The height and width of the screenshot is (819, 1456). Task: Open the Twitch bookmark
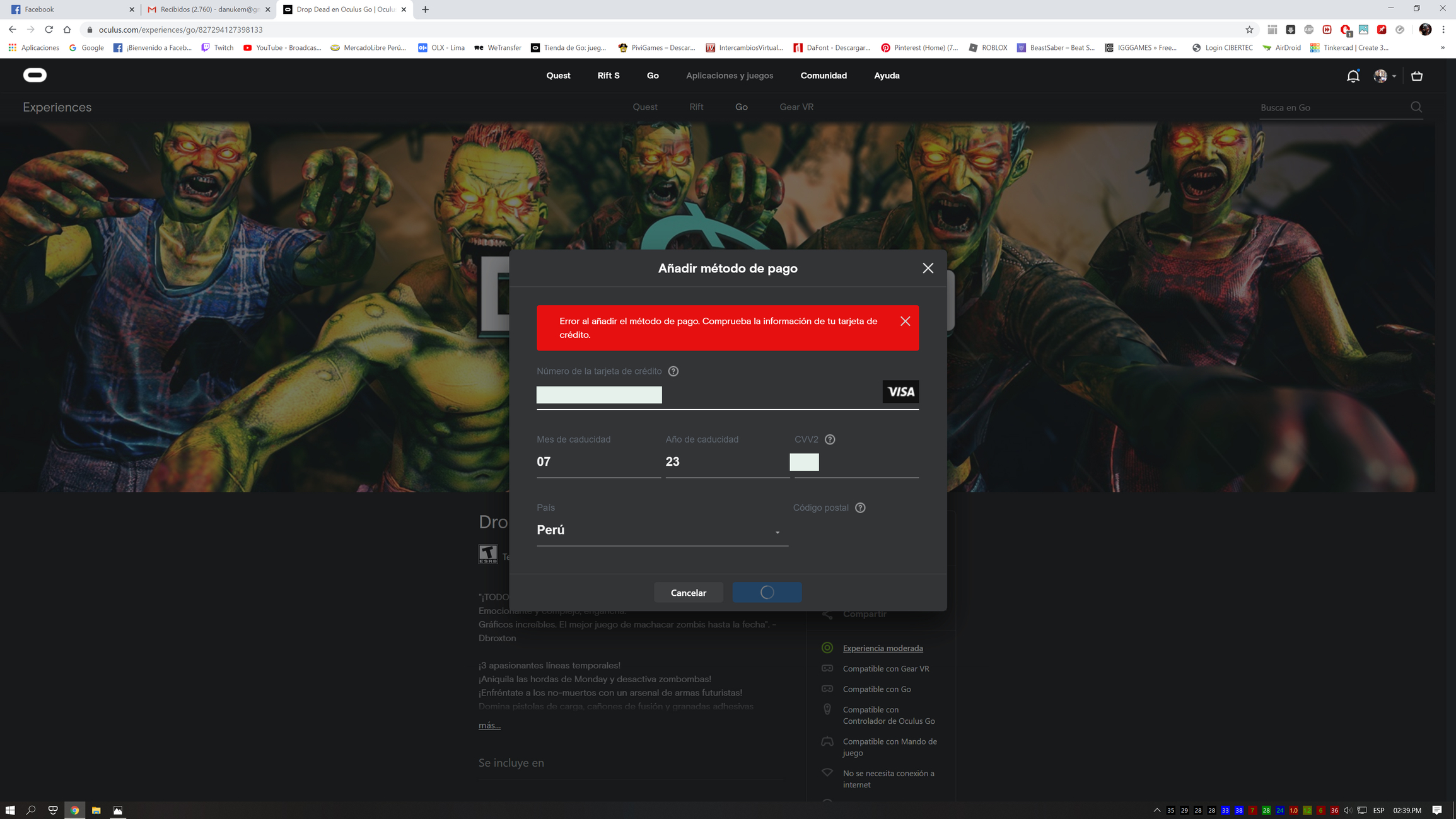(x=217, y=48)
